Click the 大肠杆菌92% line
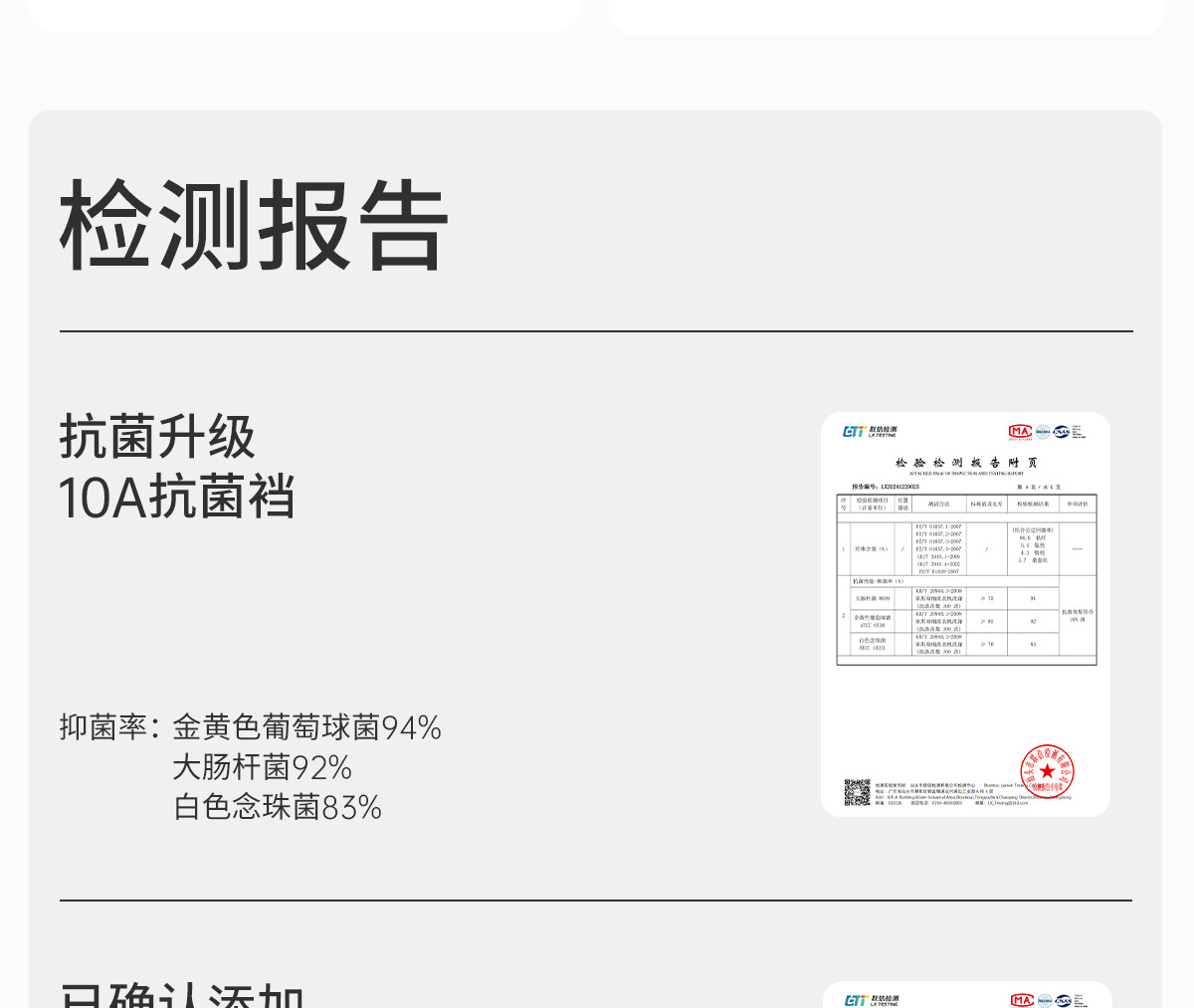 pyautogui.click(x=262, y=767)
